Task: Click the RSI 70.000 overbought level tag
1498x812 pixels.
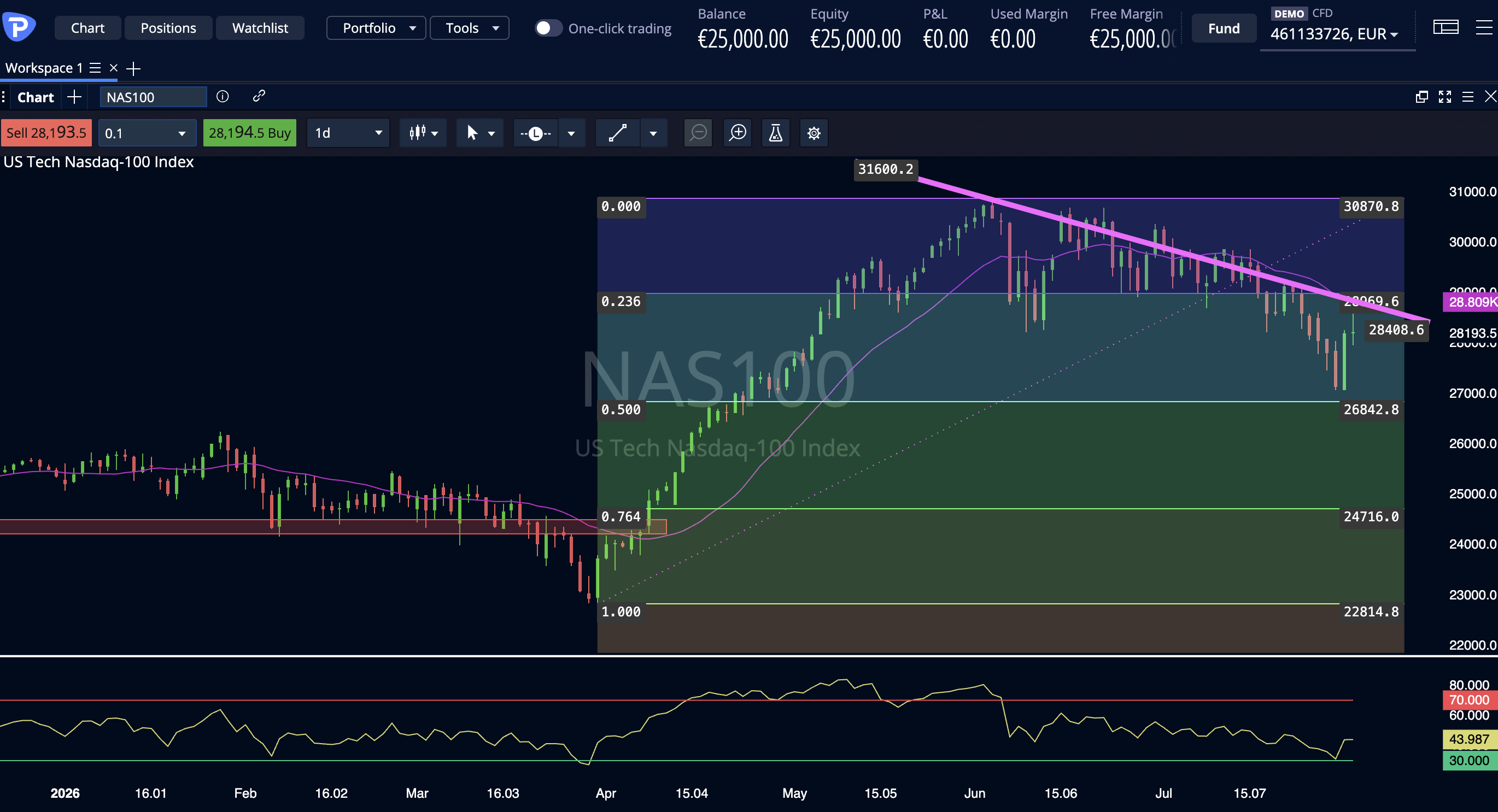Action: click(x=1470, y=701)
